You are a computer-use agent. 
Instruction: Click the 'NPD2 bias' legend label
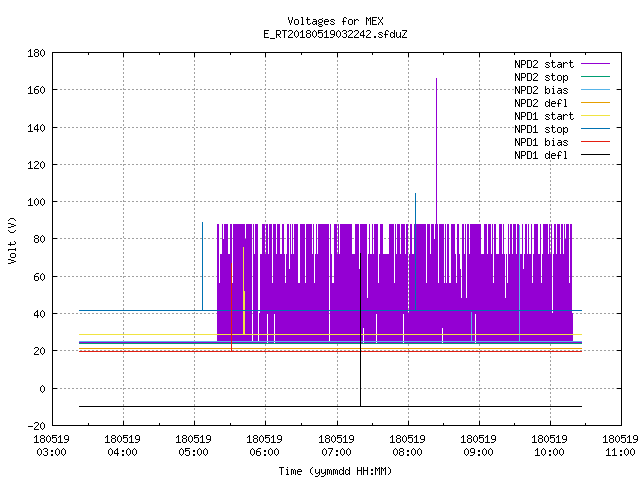(x=541, y=90)
